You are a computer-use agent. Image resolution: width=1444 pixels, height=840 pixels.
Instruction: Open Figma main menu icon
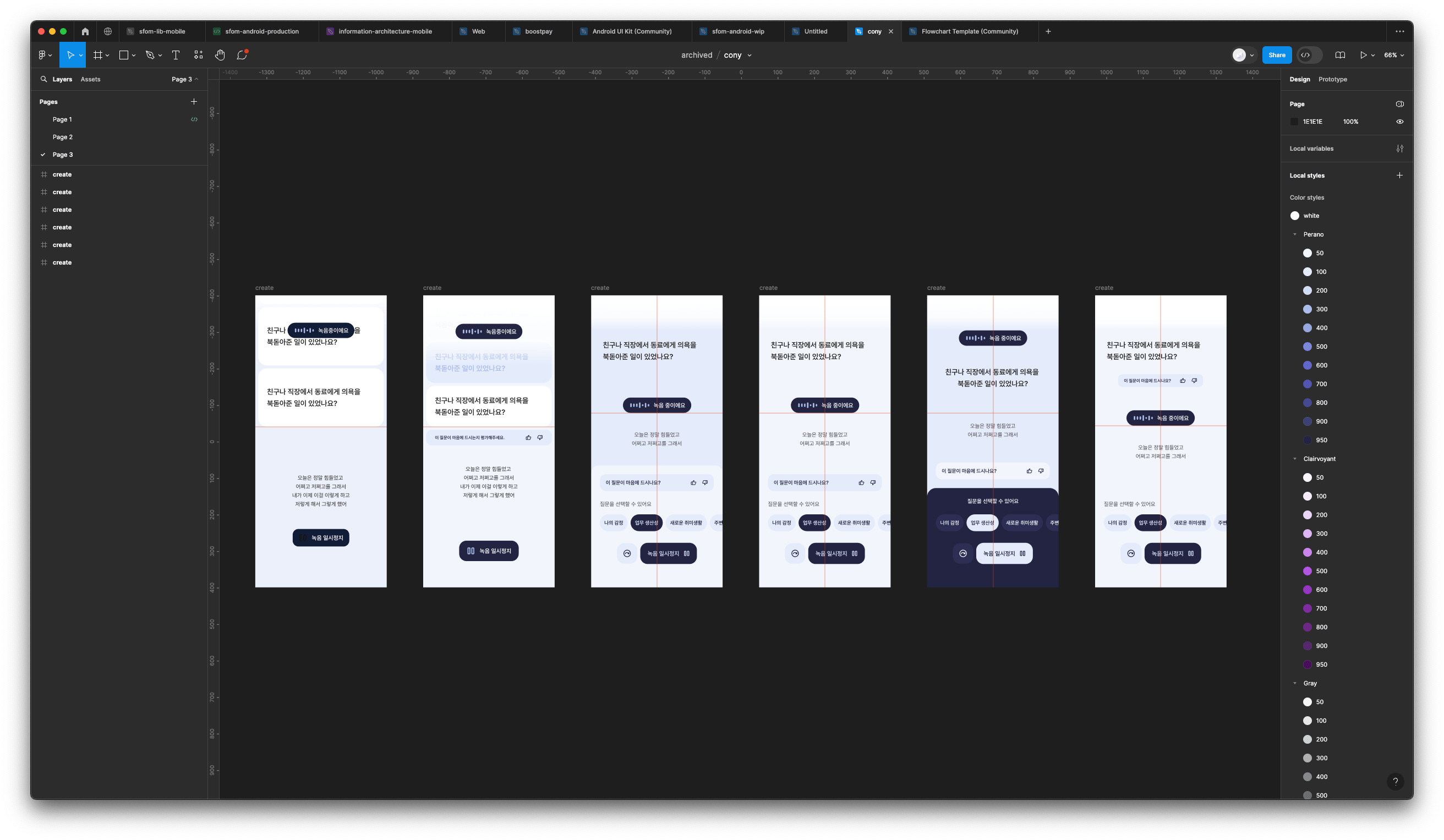[42, 55]
